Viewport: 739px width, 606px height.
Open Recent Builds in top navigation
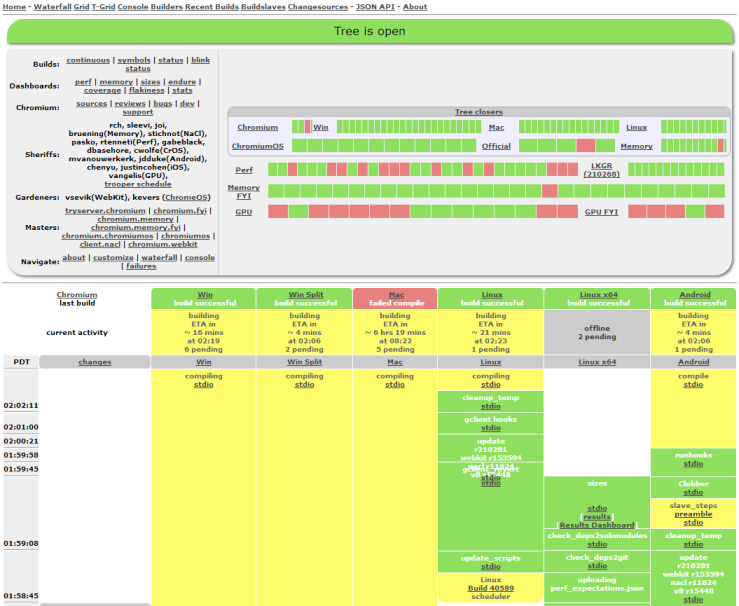pos(212,7)
